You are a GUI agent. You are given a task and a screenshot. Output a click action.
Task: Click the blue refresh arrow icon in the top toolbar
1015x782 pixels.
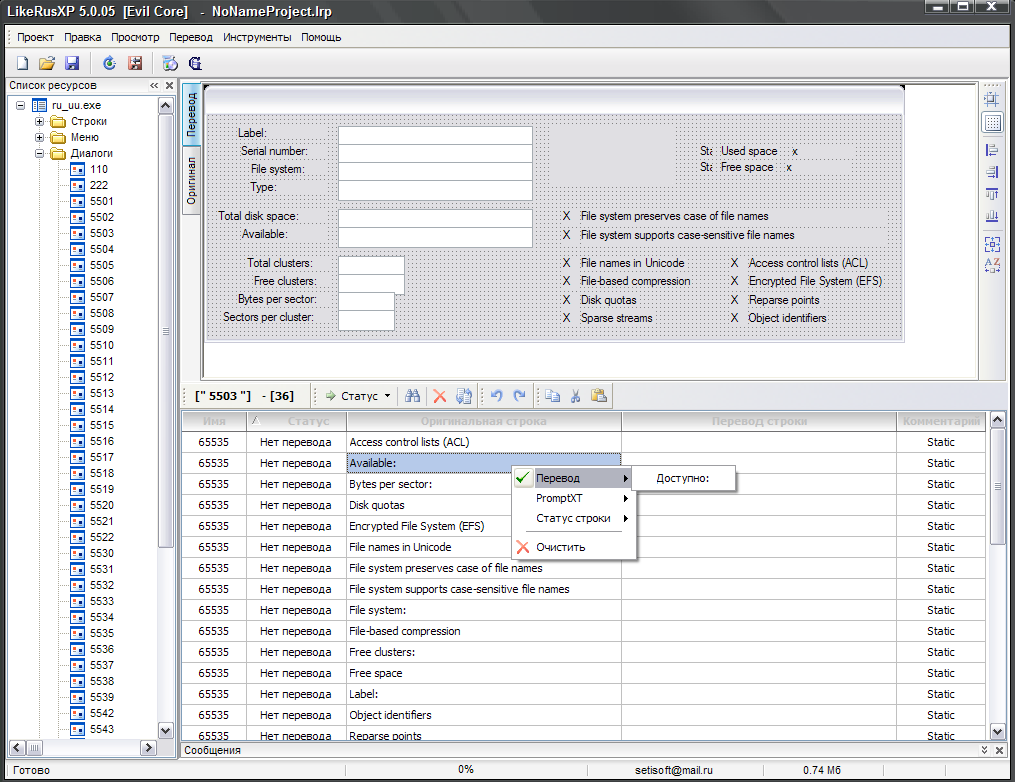109,63
